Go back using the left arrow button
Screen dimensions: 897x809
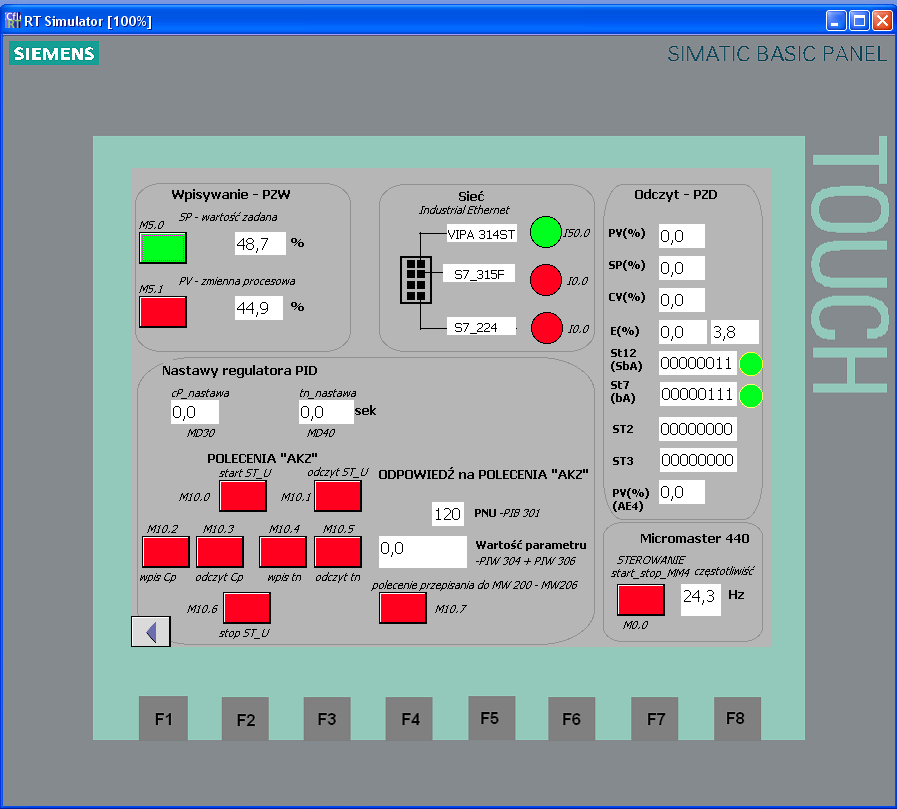(x=150, y=632)
